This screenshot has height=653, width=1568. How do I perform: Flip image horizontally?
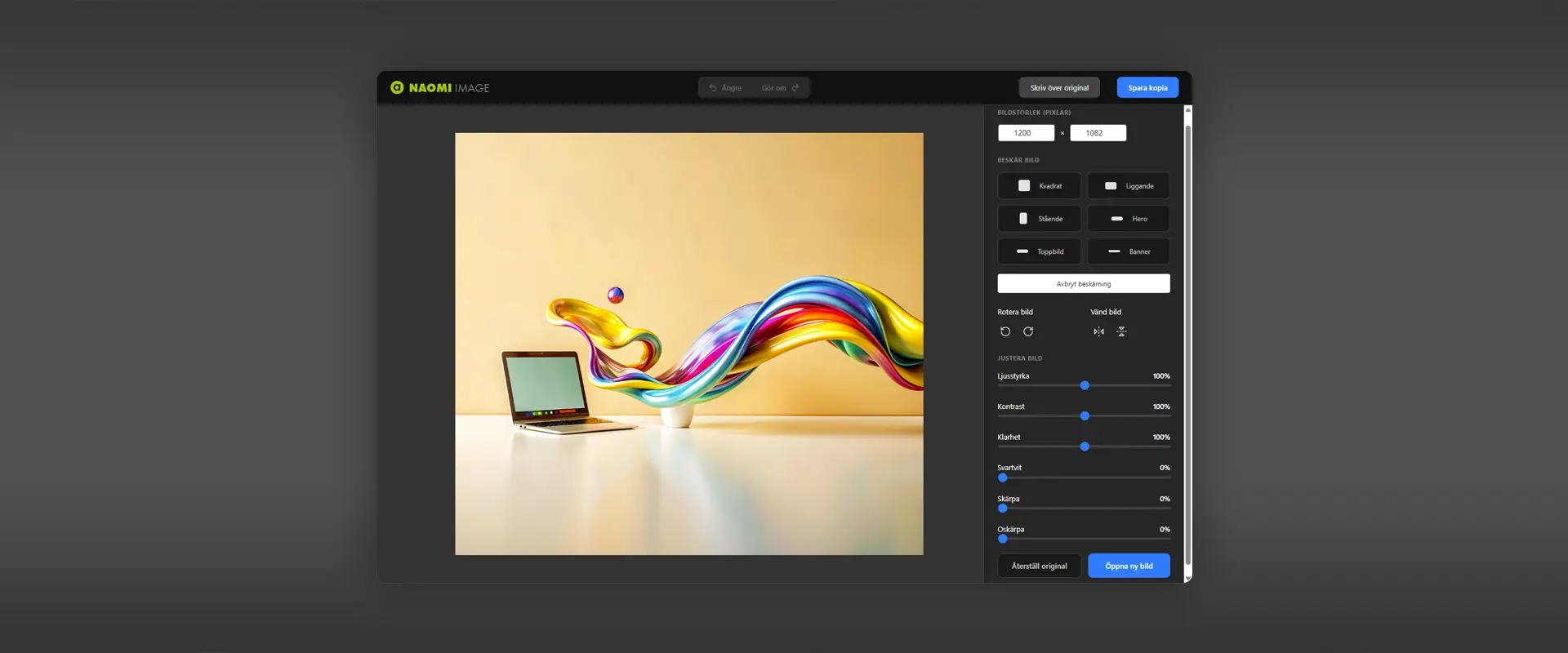click(x=1098, y=331)
